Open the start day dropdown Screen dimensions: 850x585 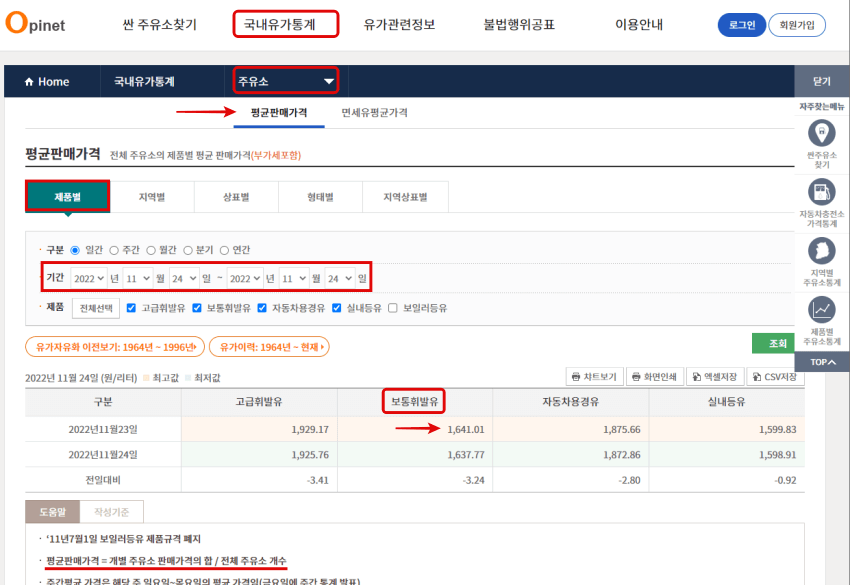click(x=184, y=278)
